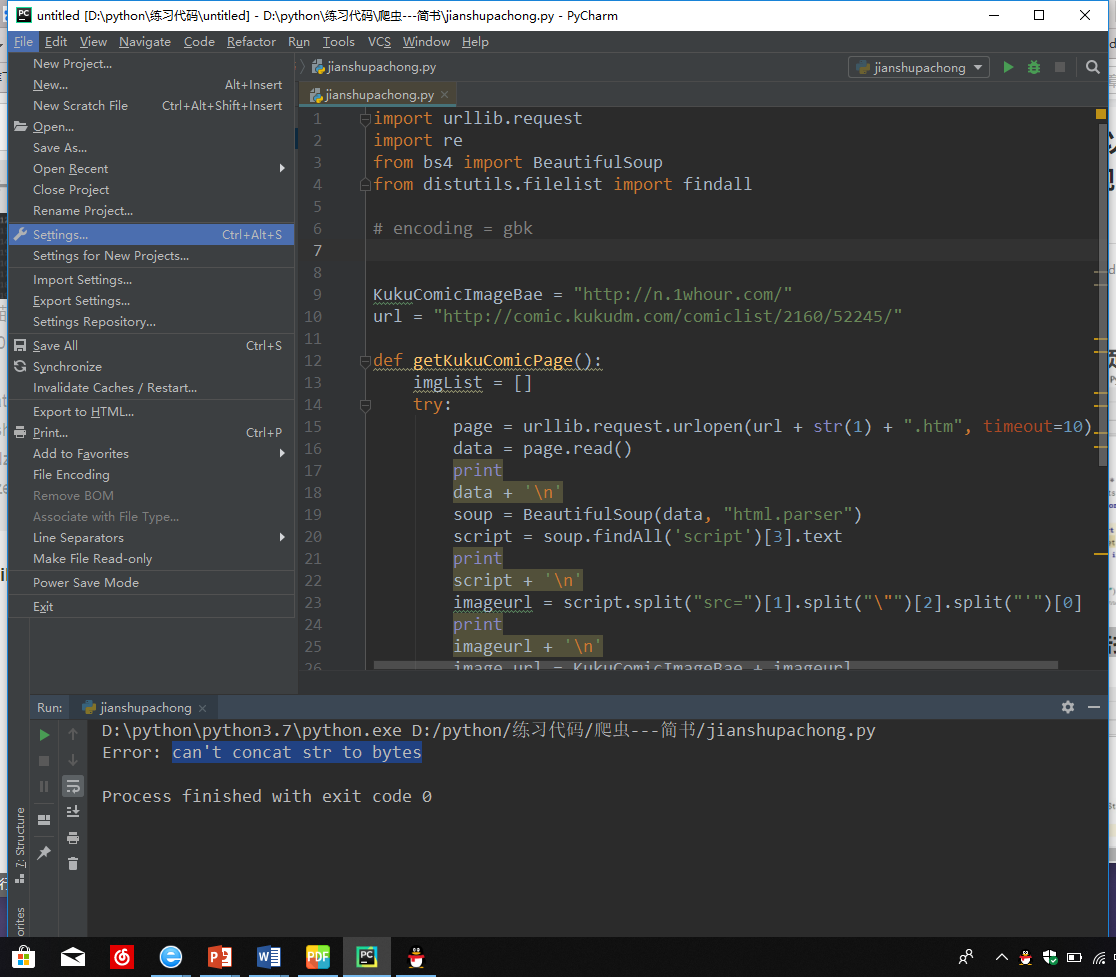The width and height of the screenshot is (1116, 977).
Task: Open the Tools menu
Action: click(x=338, y=42)
